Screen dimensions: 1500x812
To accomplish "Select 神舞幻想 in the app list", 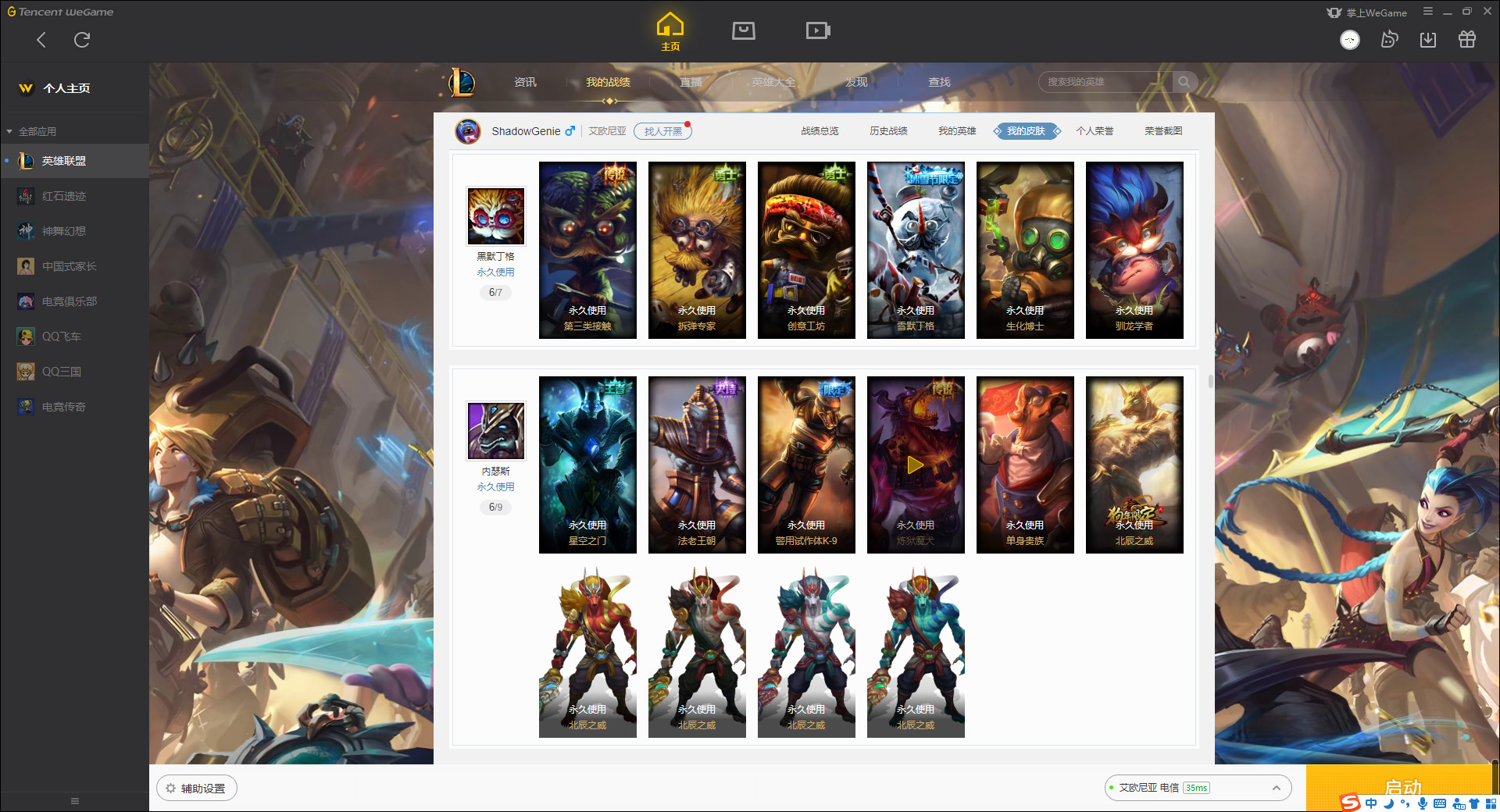I will pos(74,231).
